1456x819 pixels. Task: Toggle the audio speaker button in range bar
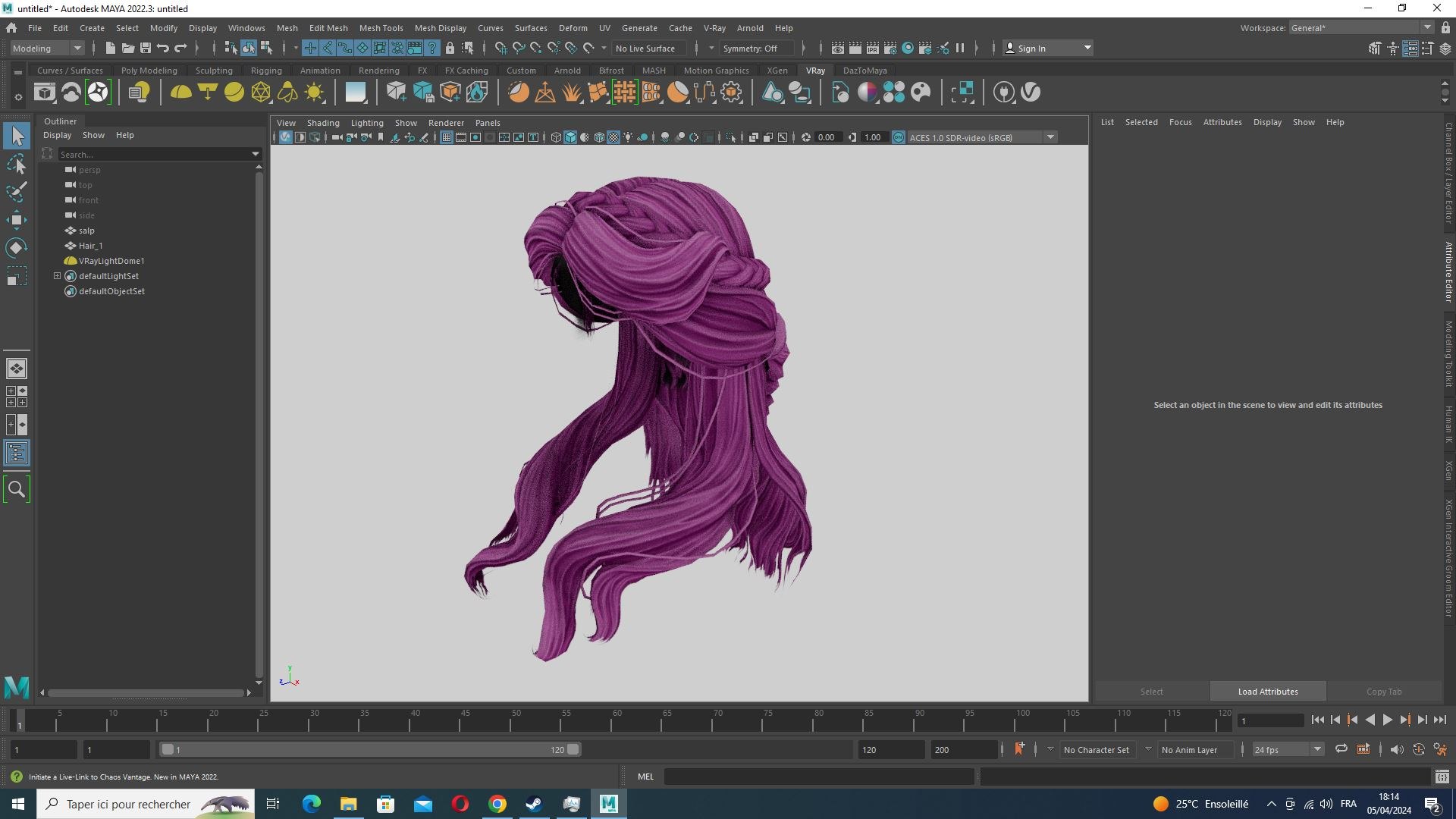coord(1396,749)
